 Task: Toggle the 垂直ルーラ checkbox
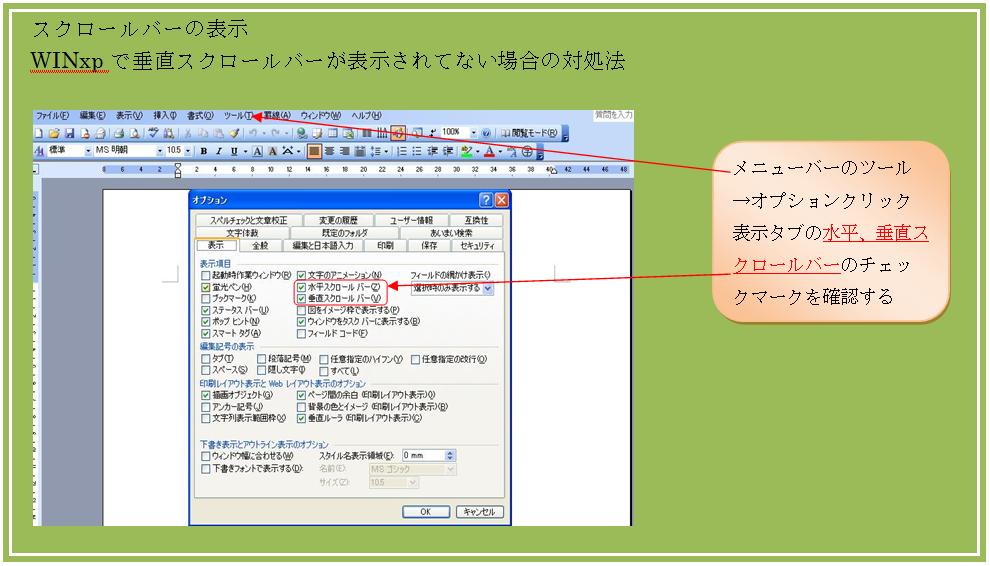click(301, 418)
